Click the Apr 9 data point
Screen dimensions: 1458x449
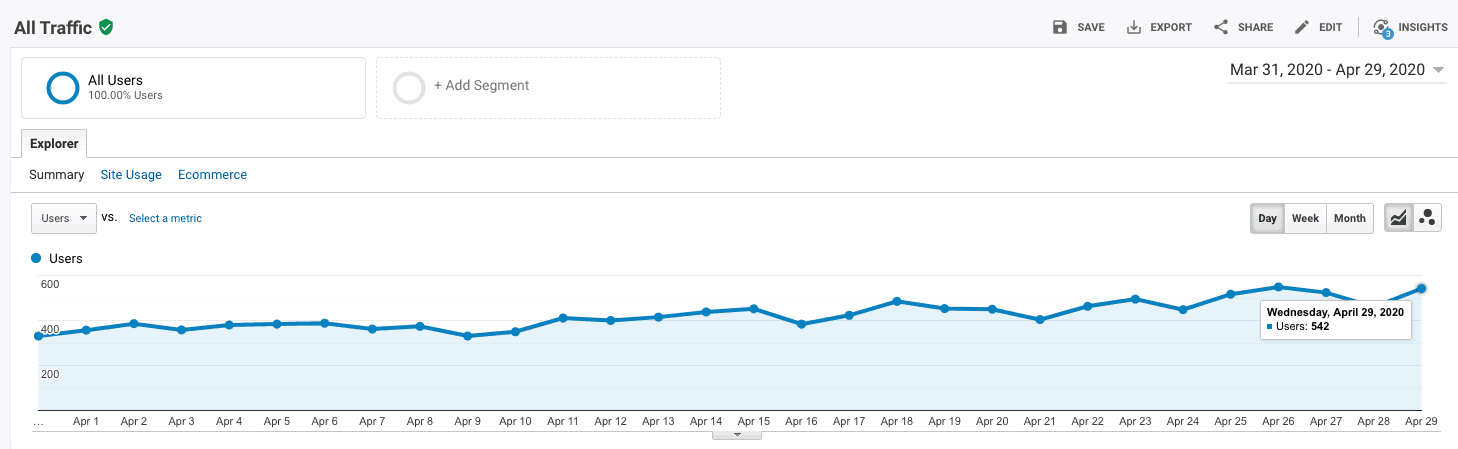click(x=467, y=336)
